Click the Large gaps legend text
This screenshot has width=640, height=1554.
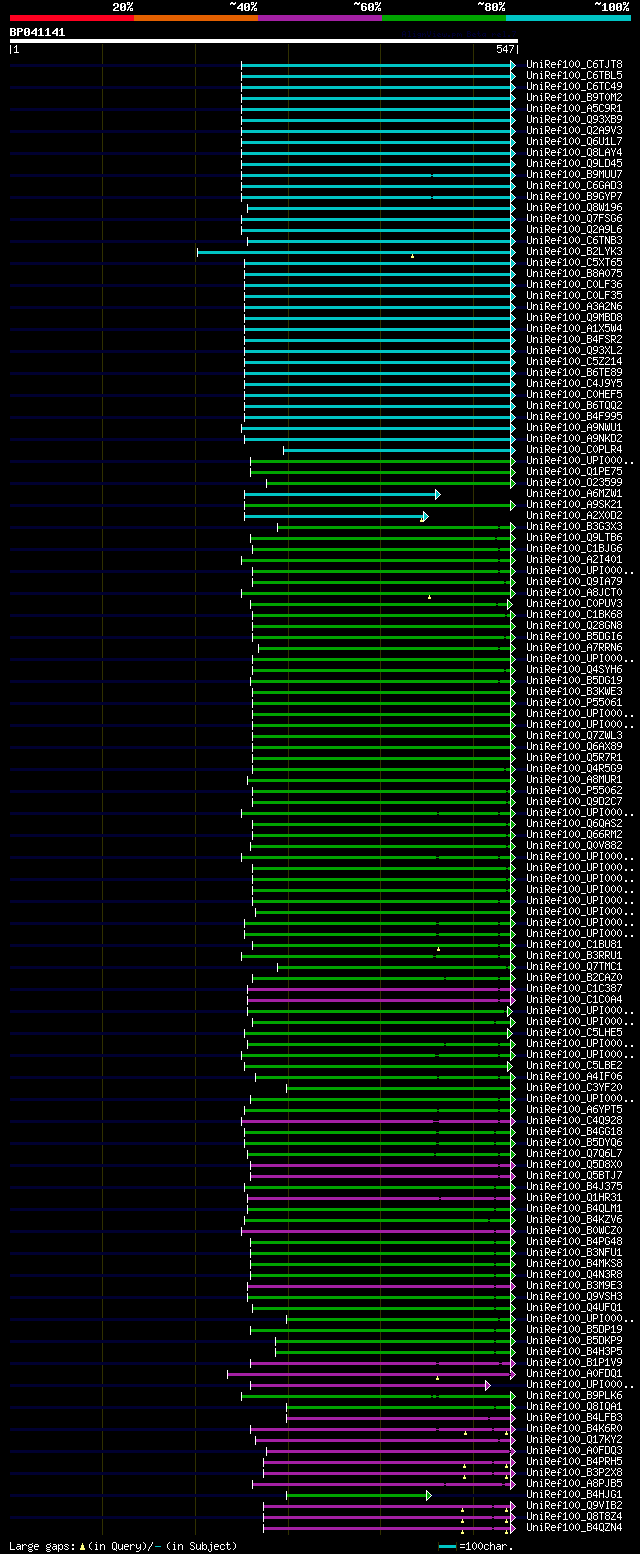[x=124, y=1546]
